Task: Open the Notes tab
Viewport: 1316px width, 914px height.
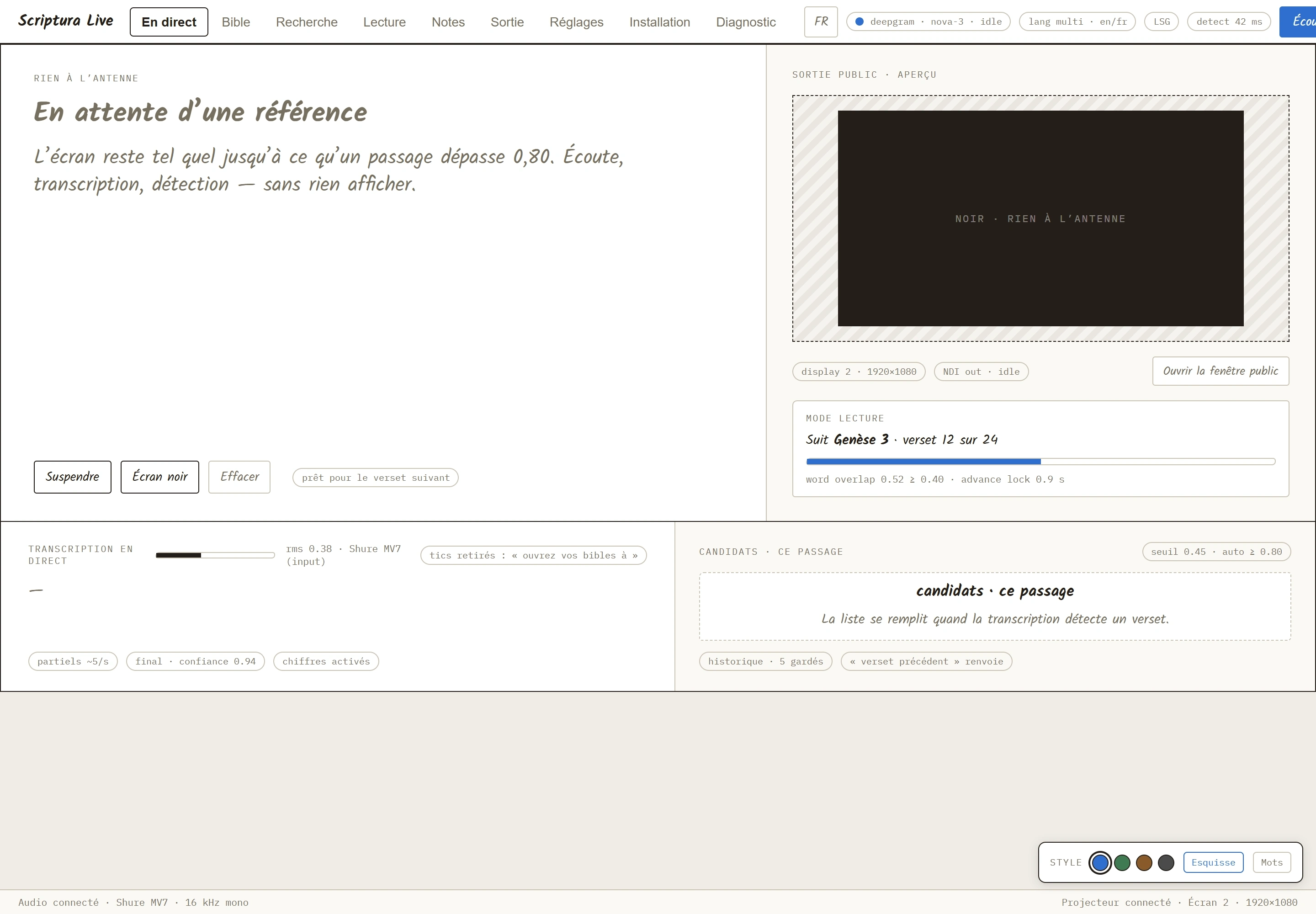Action: [448, 22]
